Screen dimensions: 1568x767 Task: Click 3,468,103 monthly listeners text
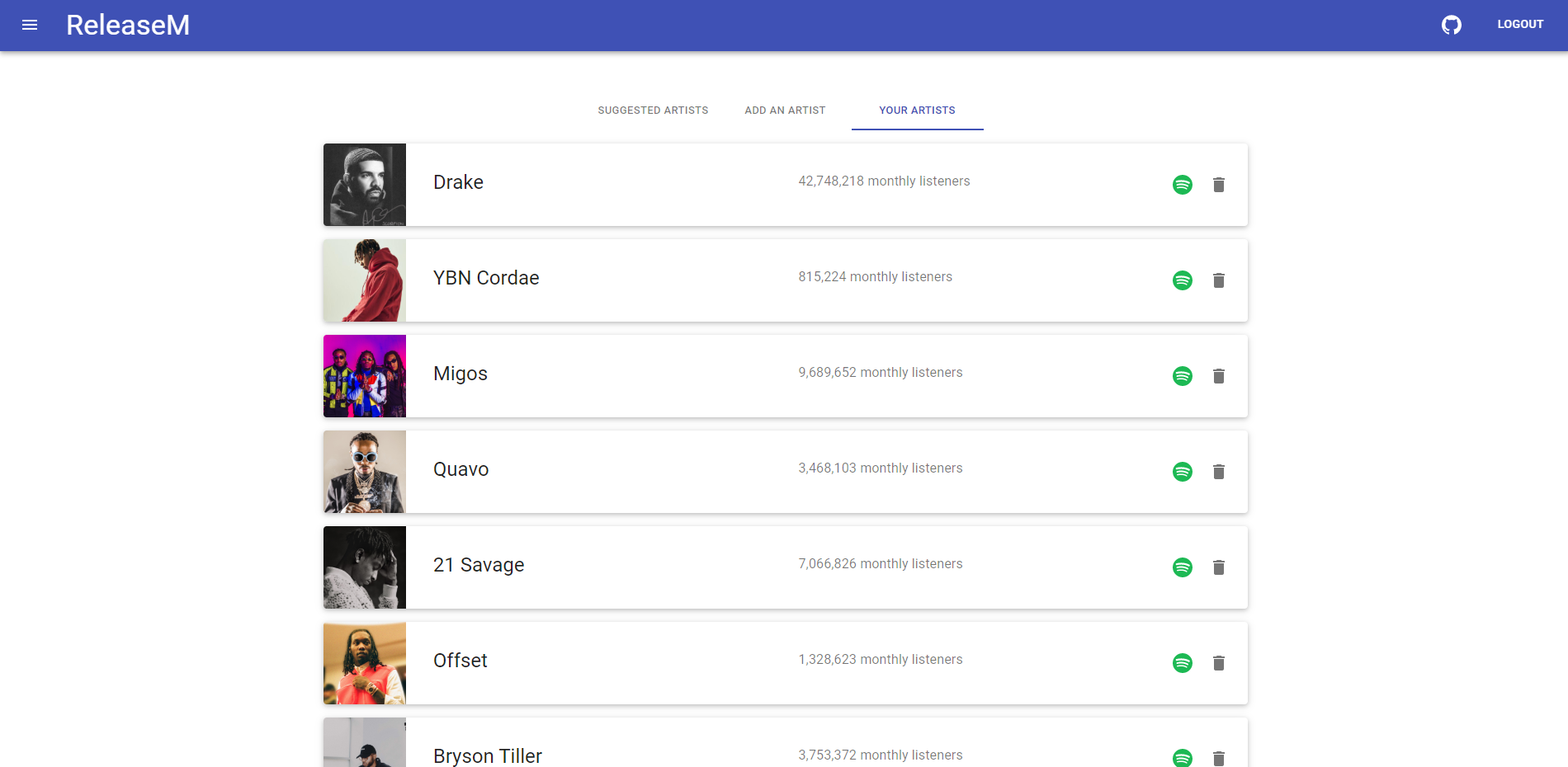point(880,468)
